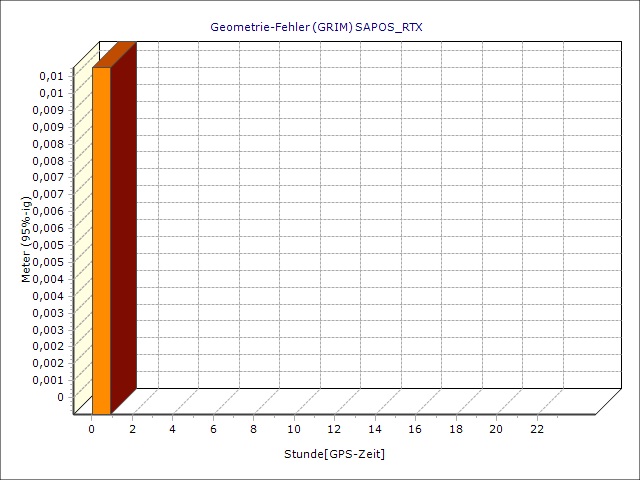Click the top face of the 3D bar
This screenshot has width=640, height=480.
click(x=114, y=55)
